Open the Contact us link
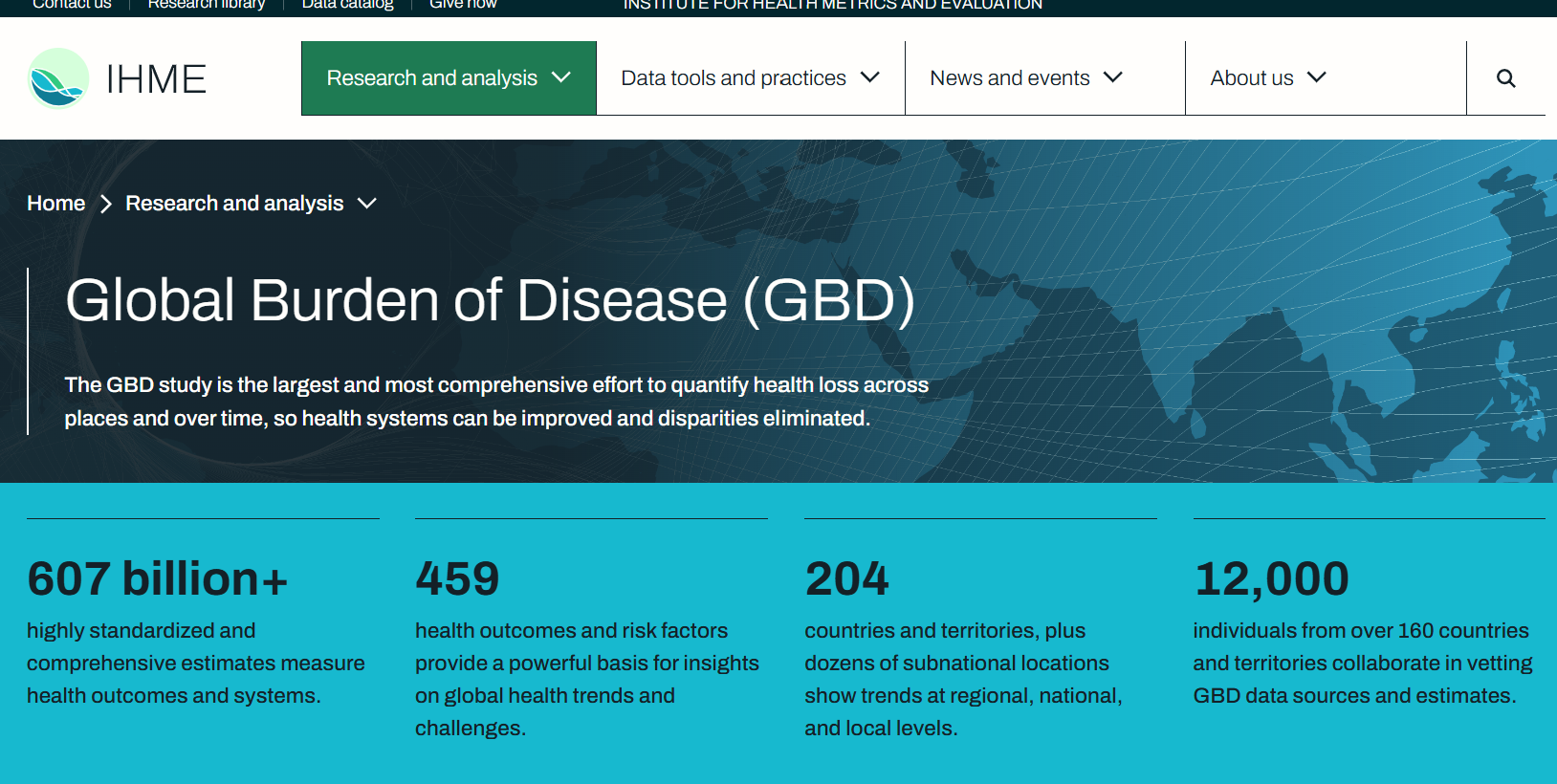 [x=72, y=5]
